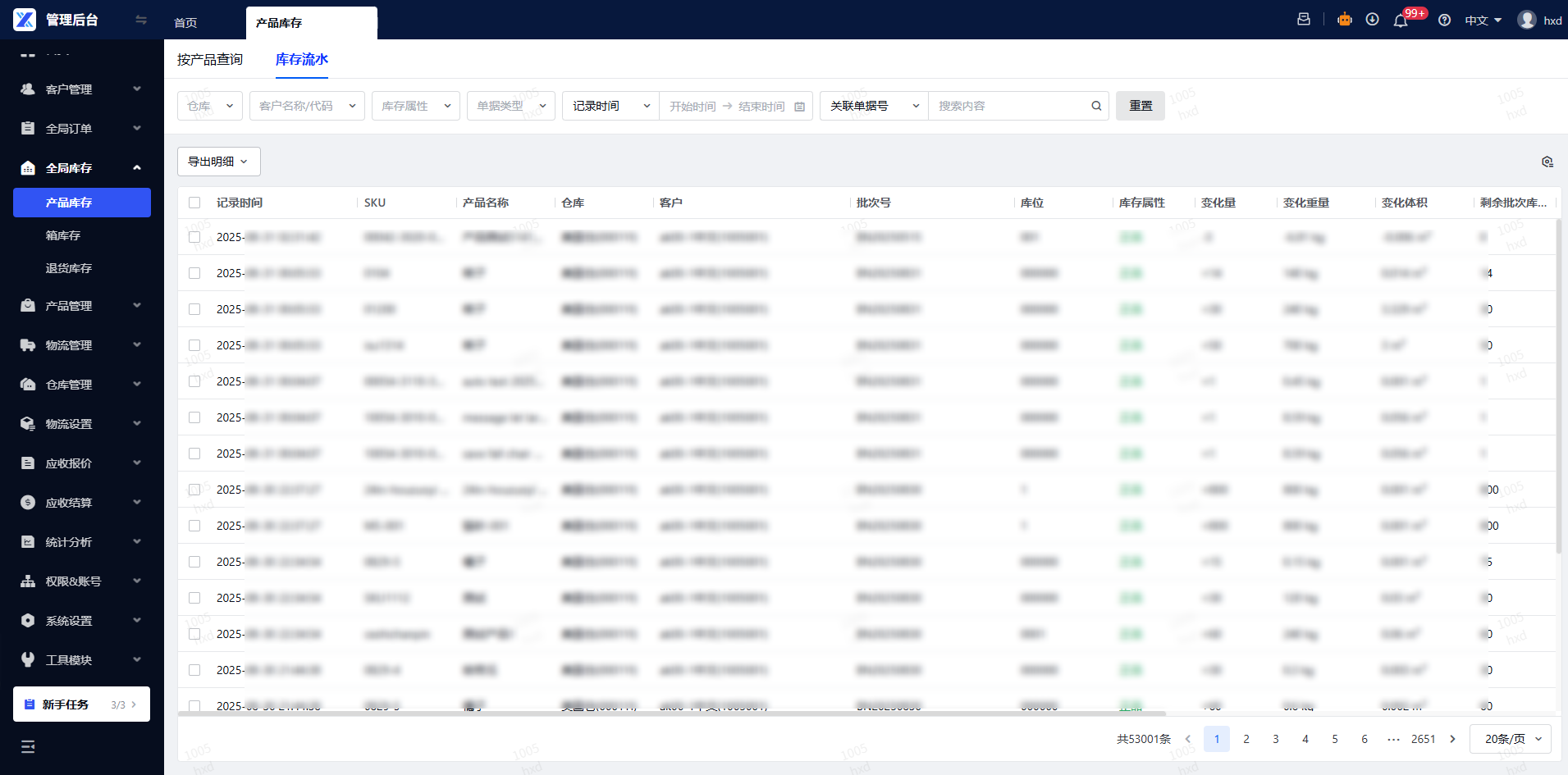Viewport: 1568px width, 775px height.
Task: Click the orange robot assistant icon
Action: [1345, 20]
